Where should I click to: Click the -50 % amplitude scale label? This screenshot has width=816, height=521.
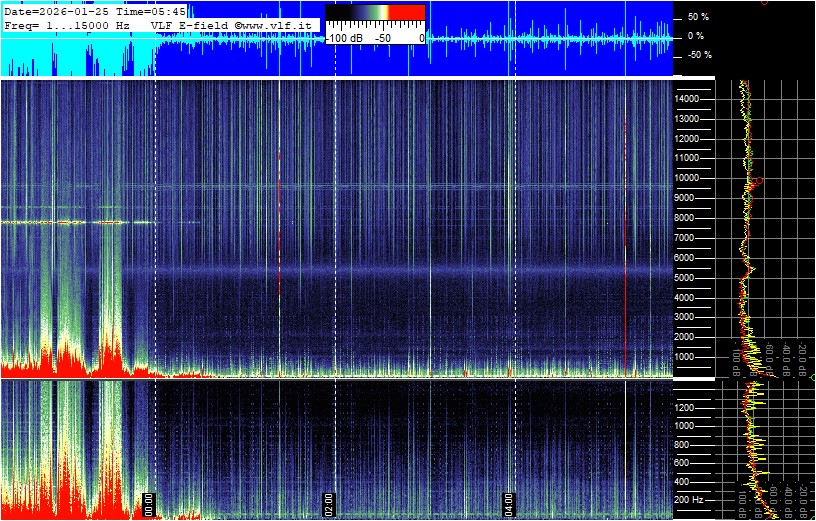pos(698,55)
